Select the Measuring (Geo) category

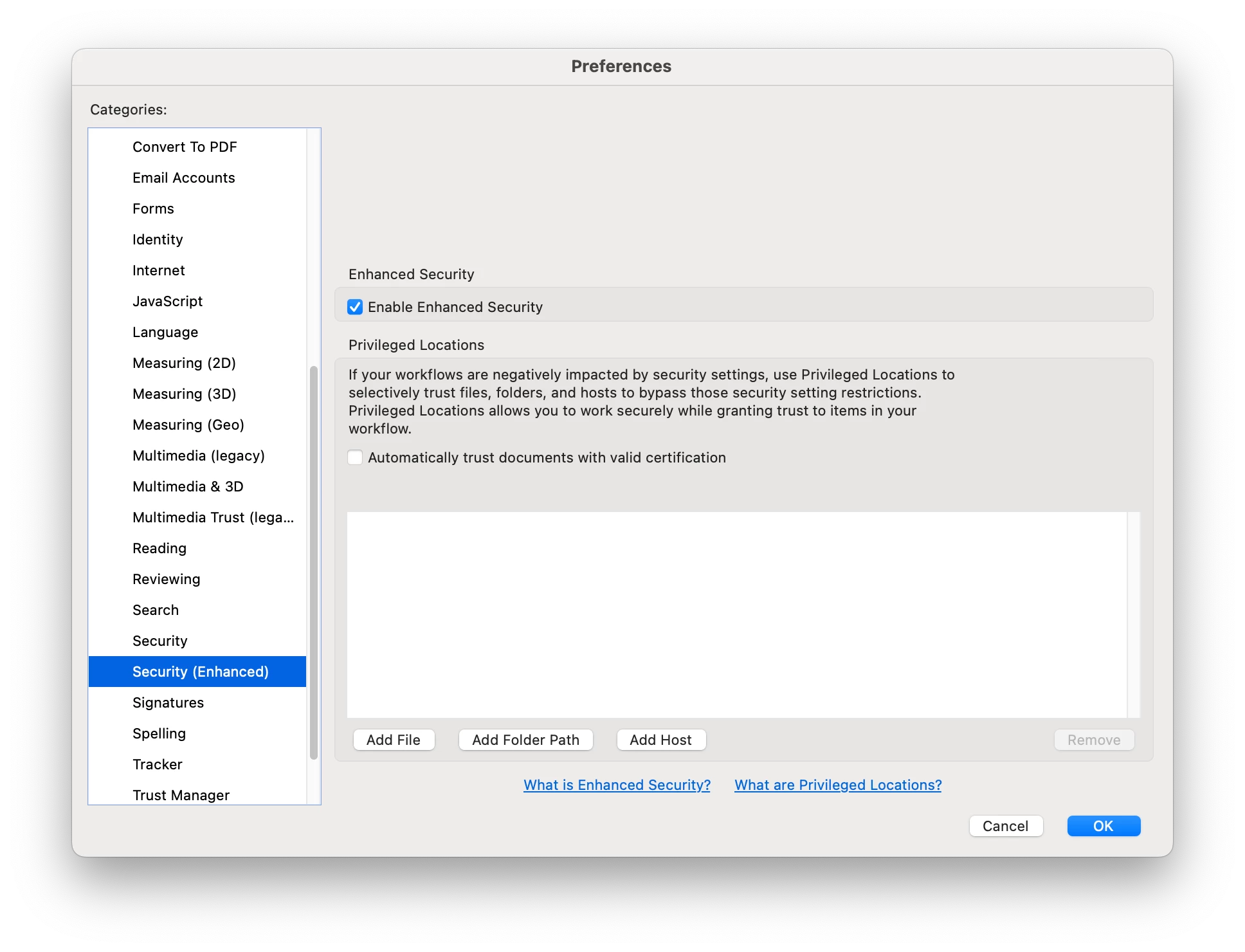(188, 425)
